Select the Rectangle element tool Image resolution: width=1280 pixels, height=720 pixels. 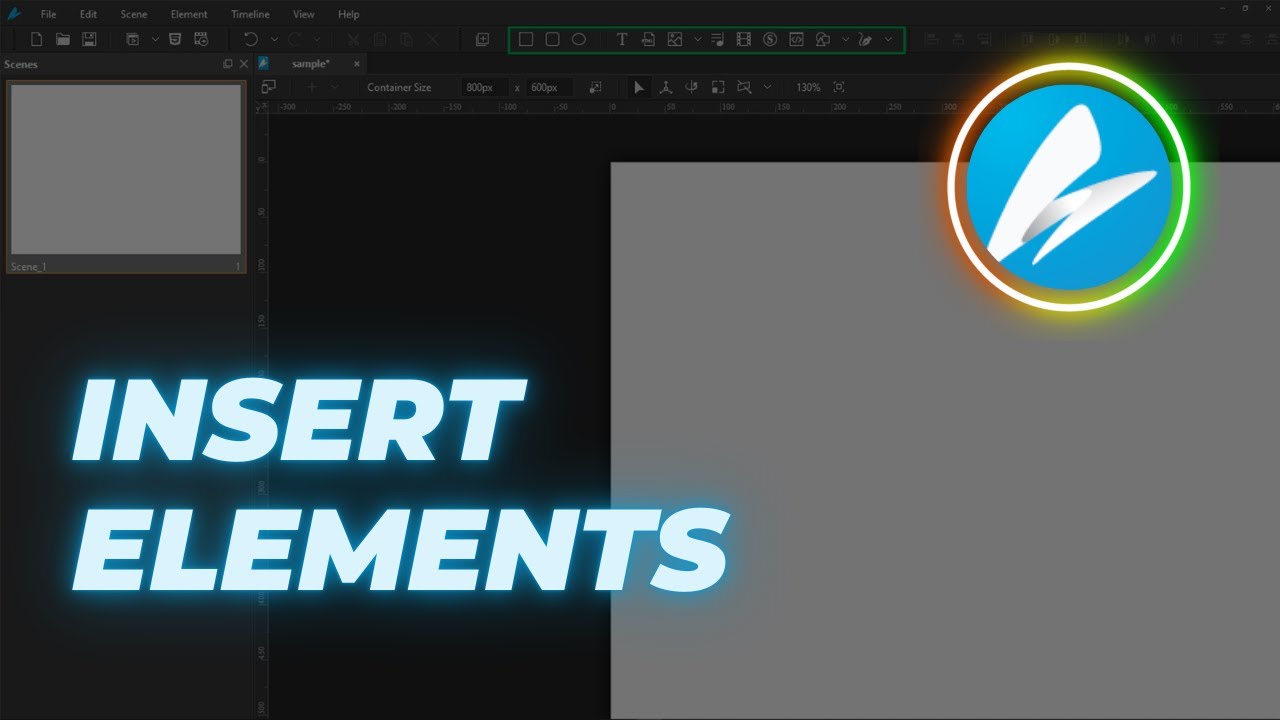(526, 40)
